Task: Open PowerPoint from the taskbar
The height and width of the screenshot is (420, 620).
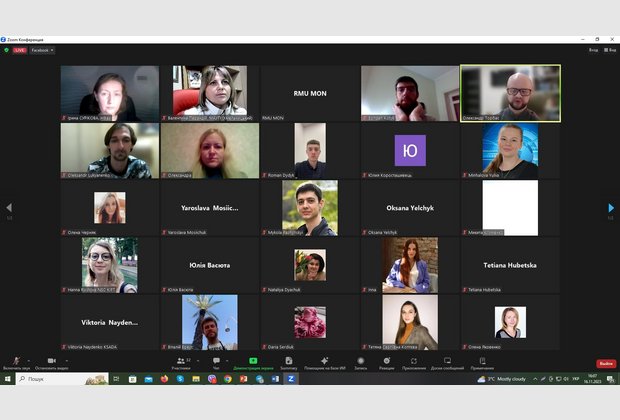Action: (x=244, y=379)
